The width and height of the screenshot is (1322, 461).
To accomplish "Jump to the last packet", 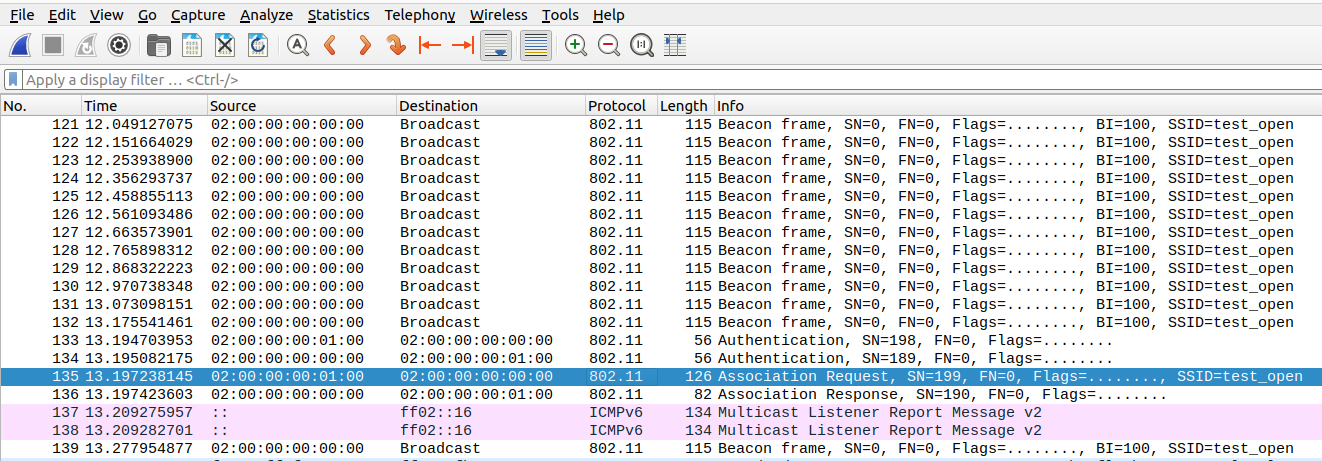I will (462, 45).
